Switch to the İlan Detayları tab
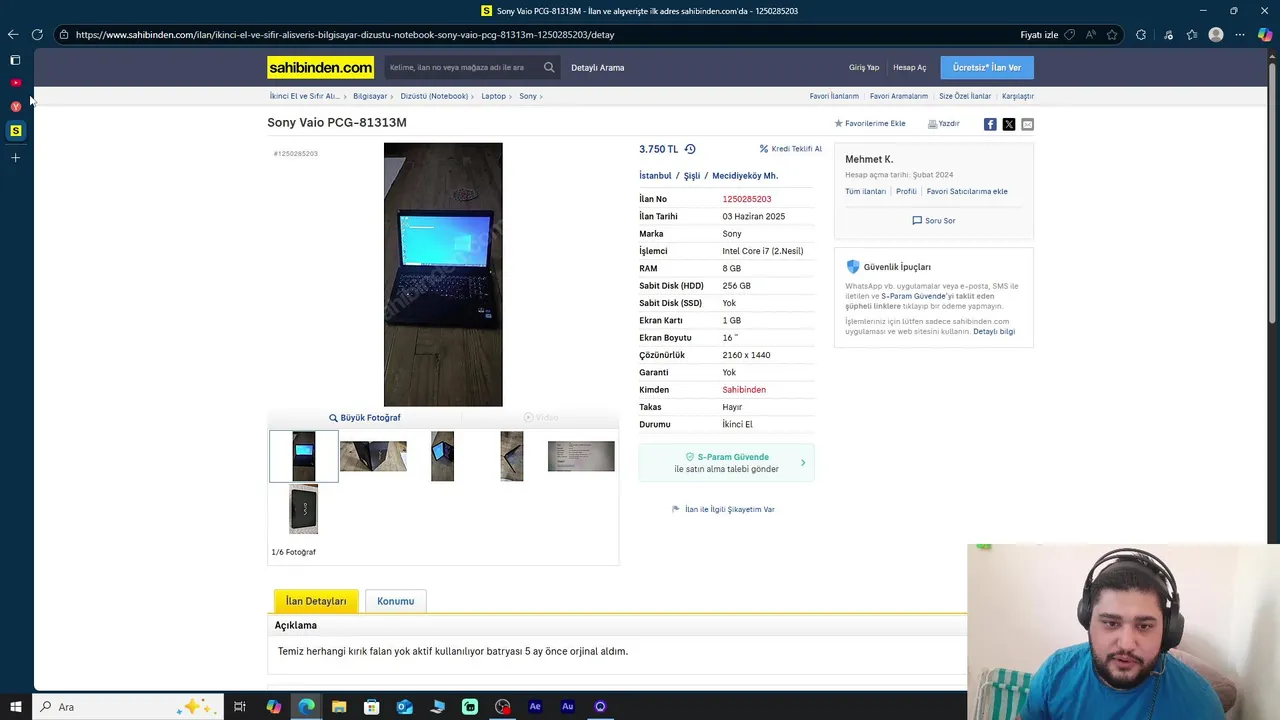This screenshot has height=720, width=1280. pyautogui.click(x=316, y=601)
